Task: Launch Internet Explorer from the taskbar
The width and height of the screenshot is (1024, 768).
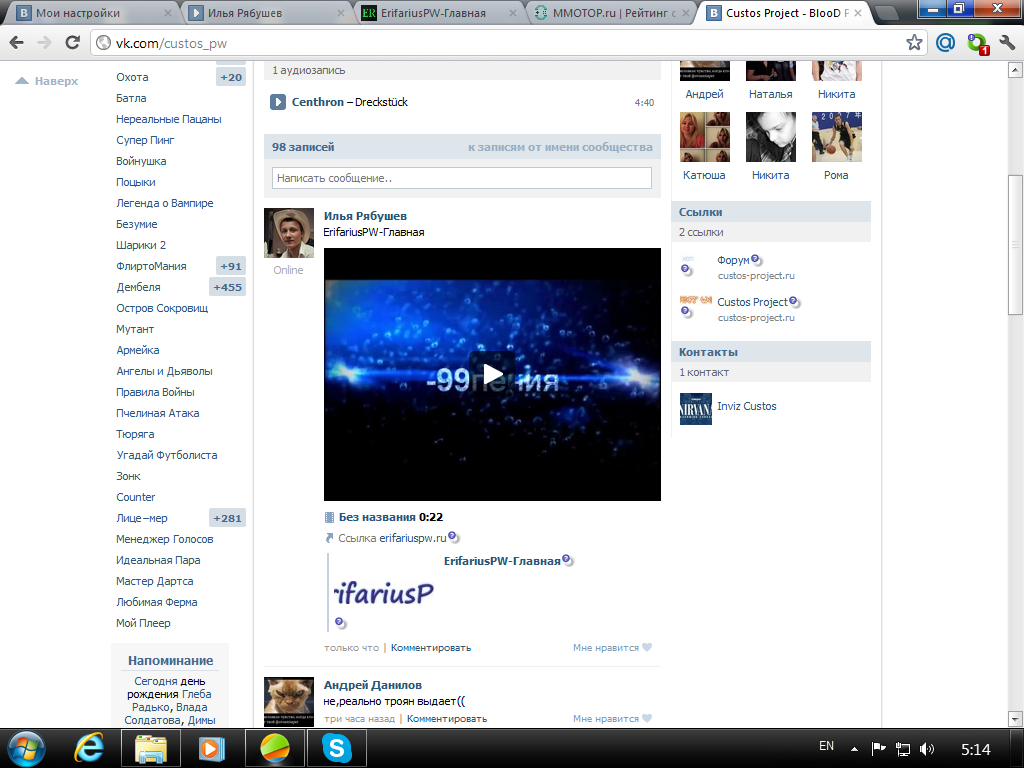Action: [89, 748]
